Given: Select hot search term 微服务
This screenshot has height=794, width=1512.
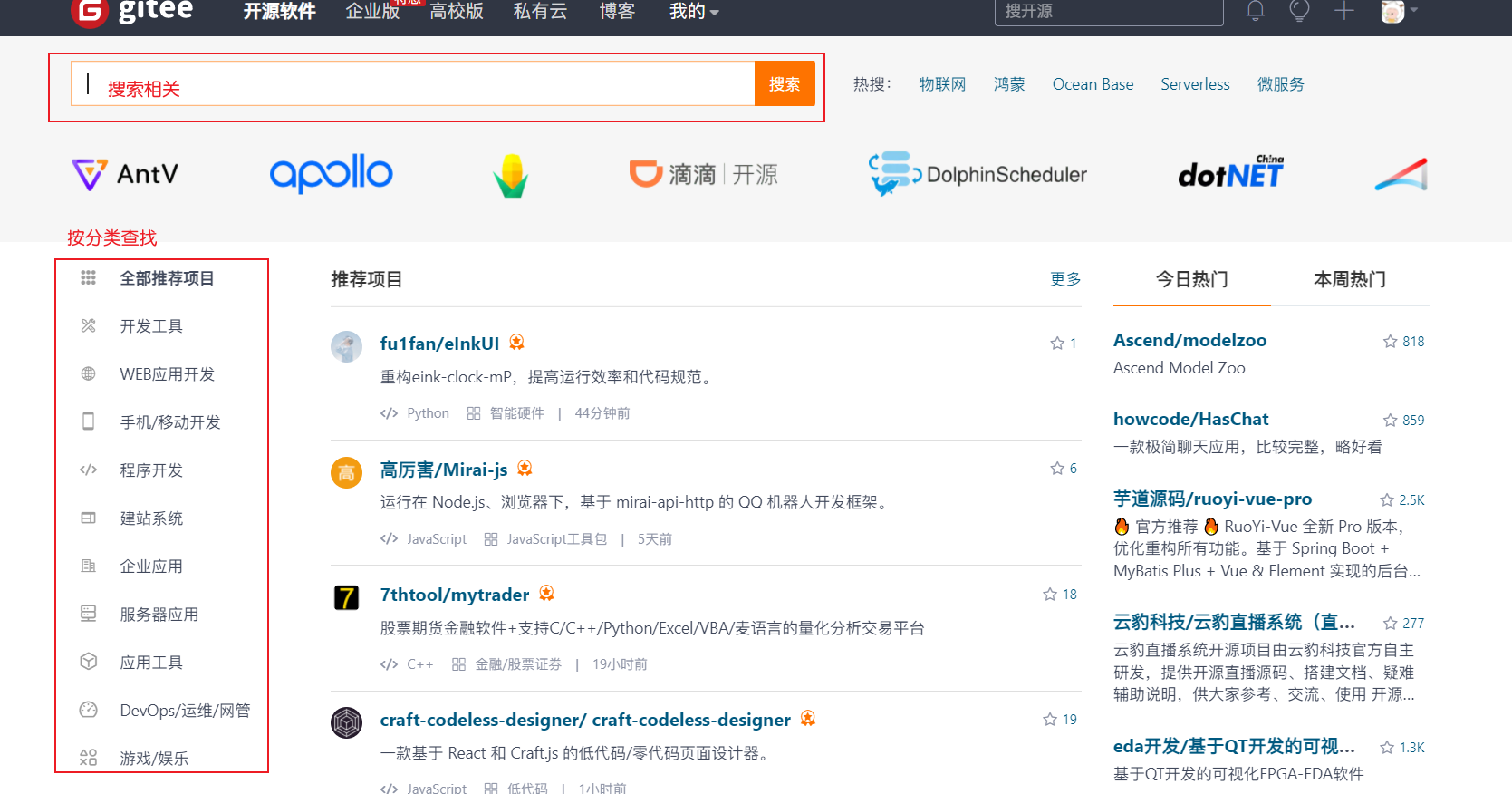Looking at the screenshot, I should point(1280,84).
